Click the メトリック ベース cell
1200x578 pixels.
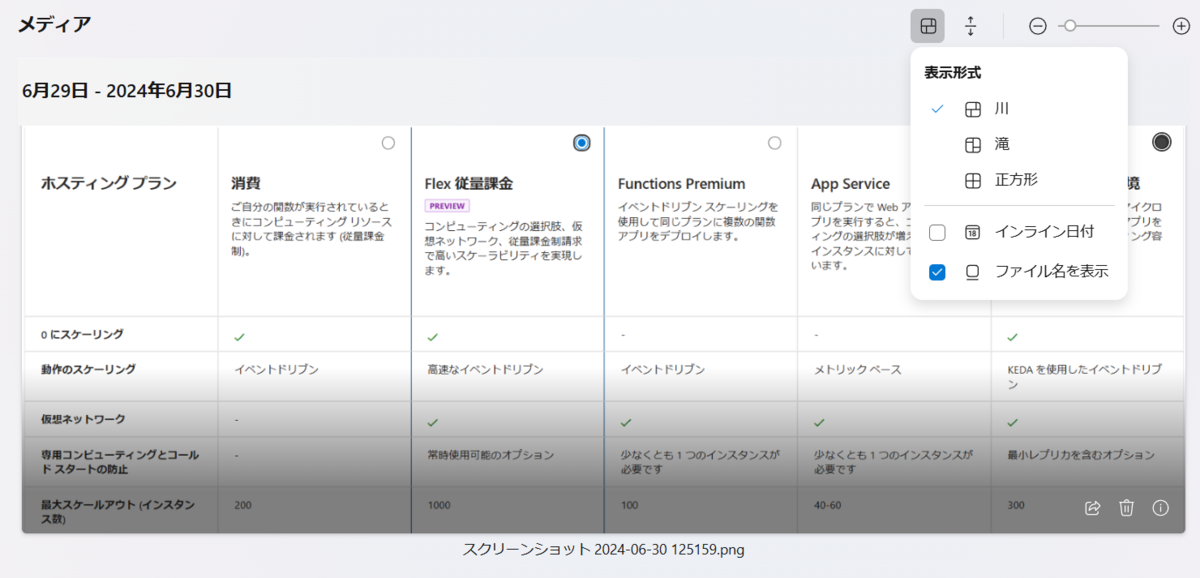(858, 369)
